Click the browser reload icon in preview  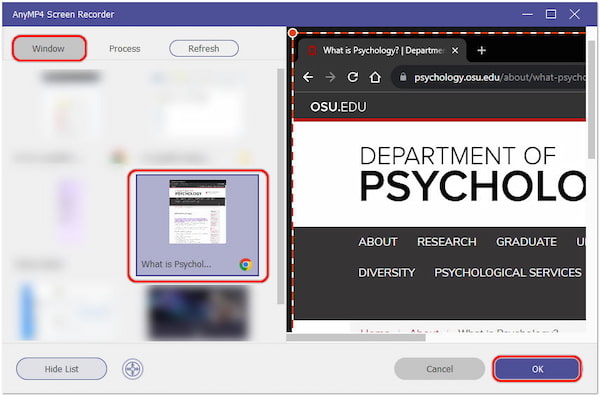[x=352, y=77]
